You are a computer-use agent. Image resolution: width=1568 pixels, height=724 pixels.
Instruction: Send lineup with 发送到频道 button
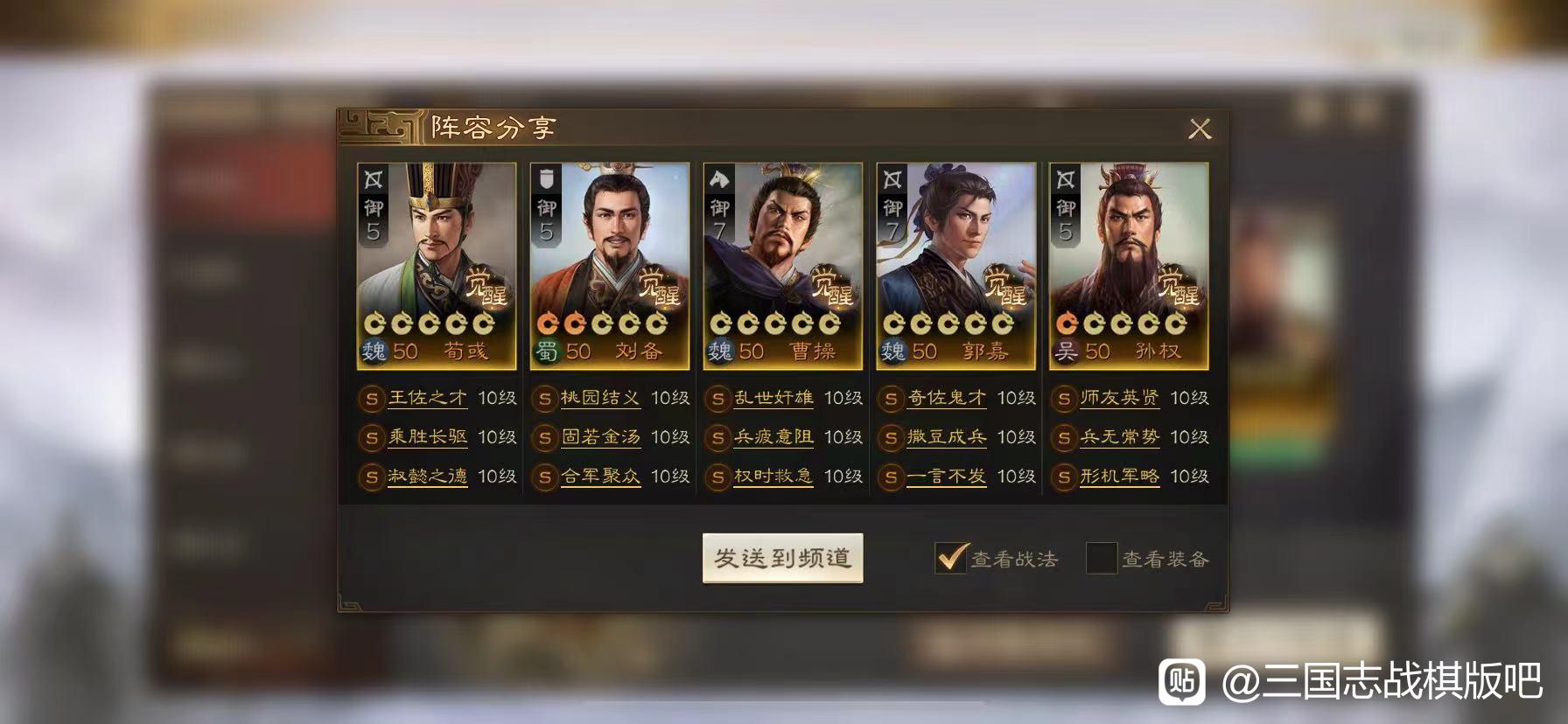pos(782,558)
